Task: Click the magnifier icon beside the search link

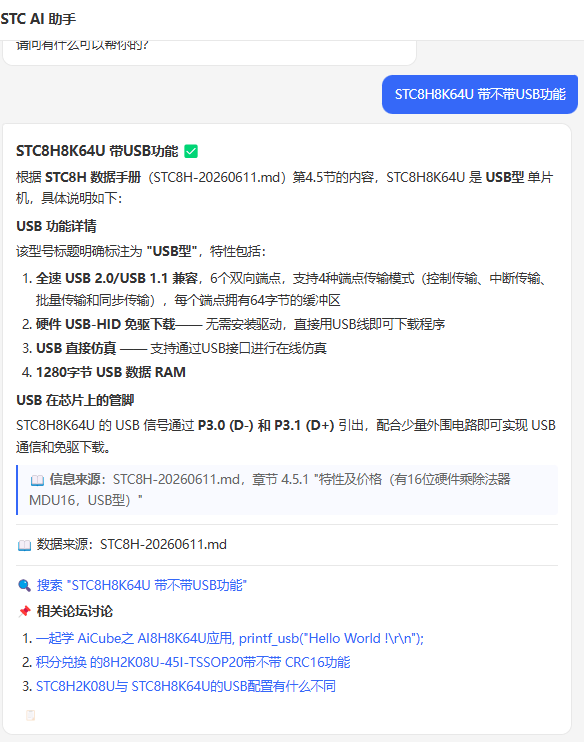Action: point(24,585)
